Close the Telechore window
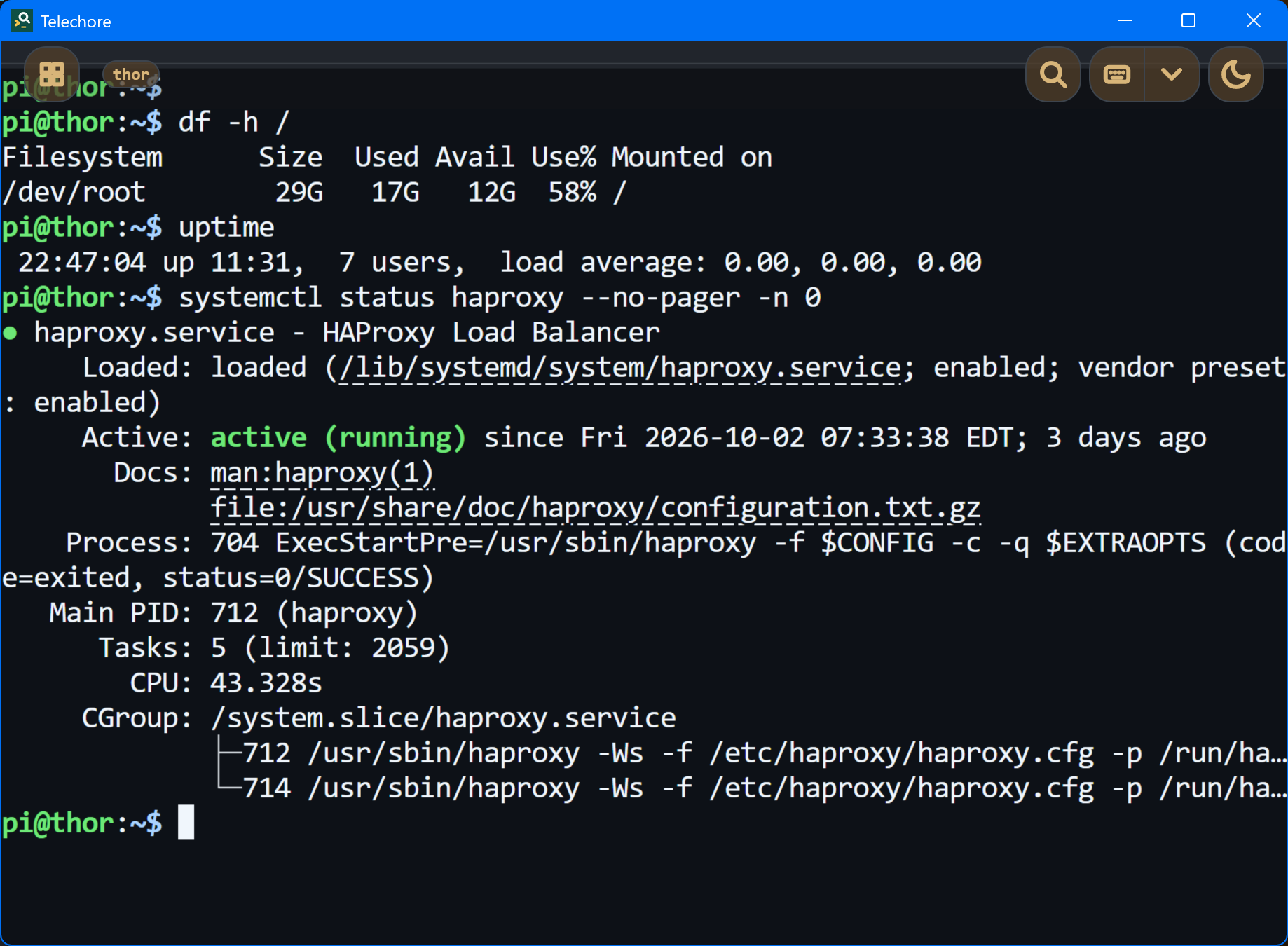This screenshot has width=1288, height=946. click(1254, 20)
